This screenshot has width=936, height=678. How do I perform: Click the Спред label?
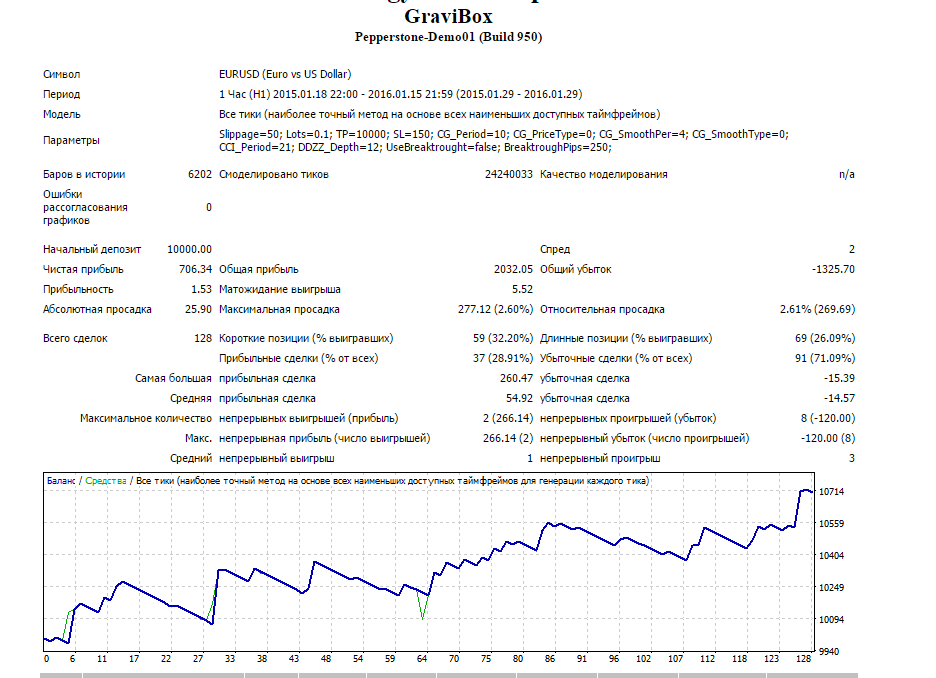(555, 249)
